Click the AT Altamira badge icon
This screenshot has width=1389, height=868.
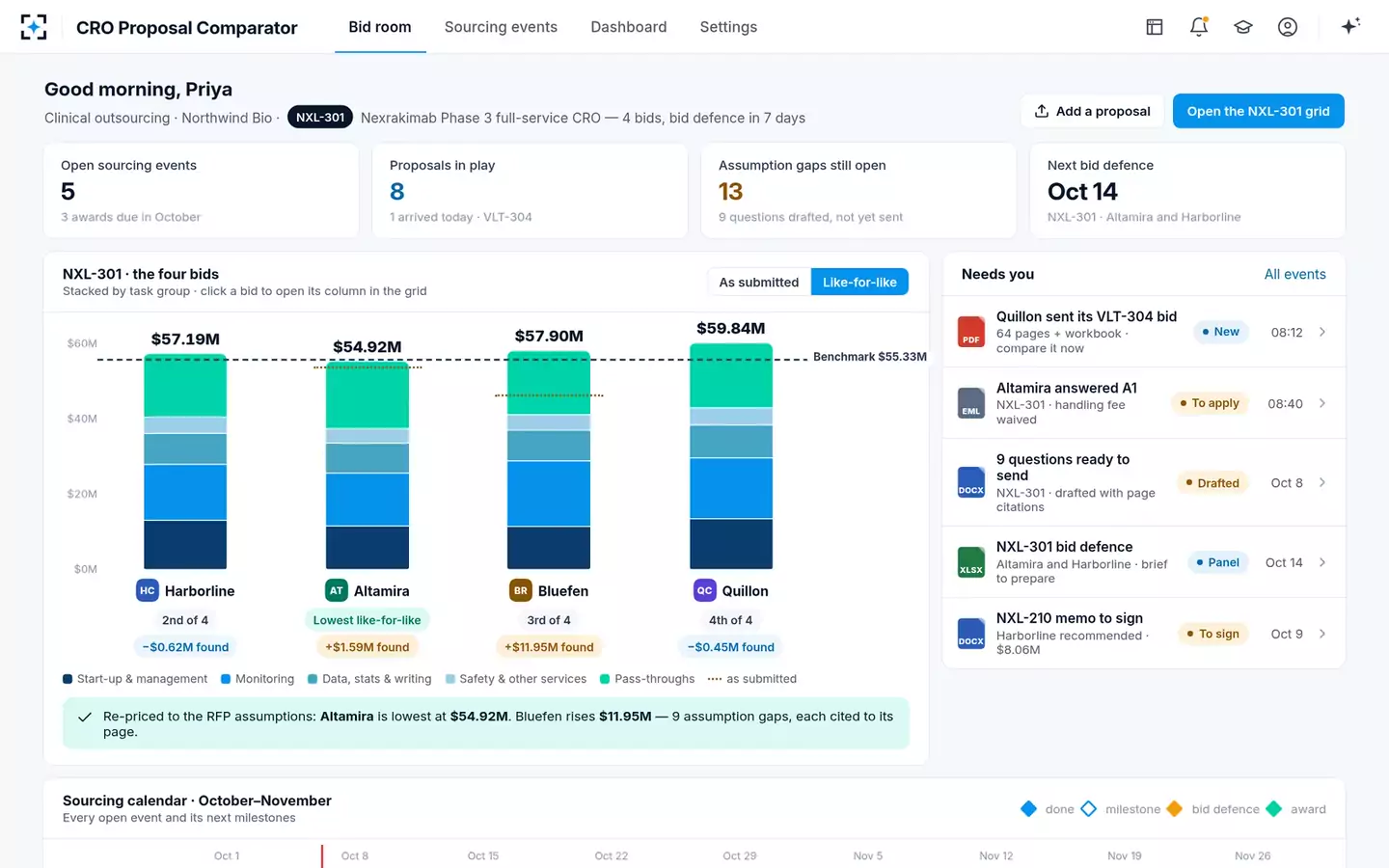336,590
